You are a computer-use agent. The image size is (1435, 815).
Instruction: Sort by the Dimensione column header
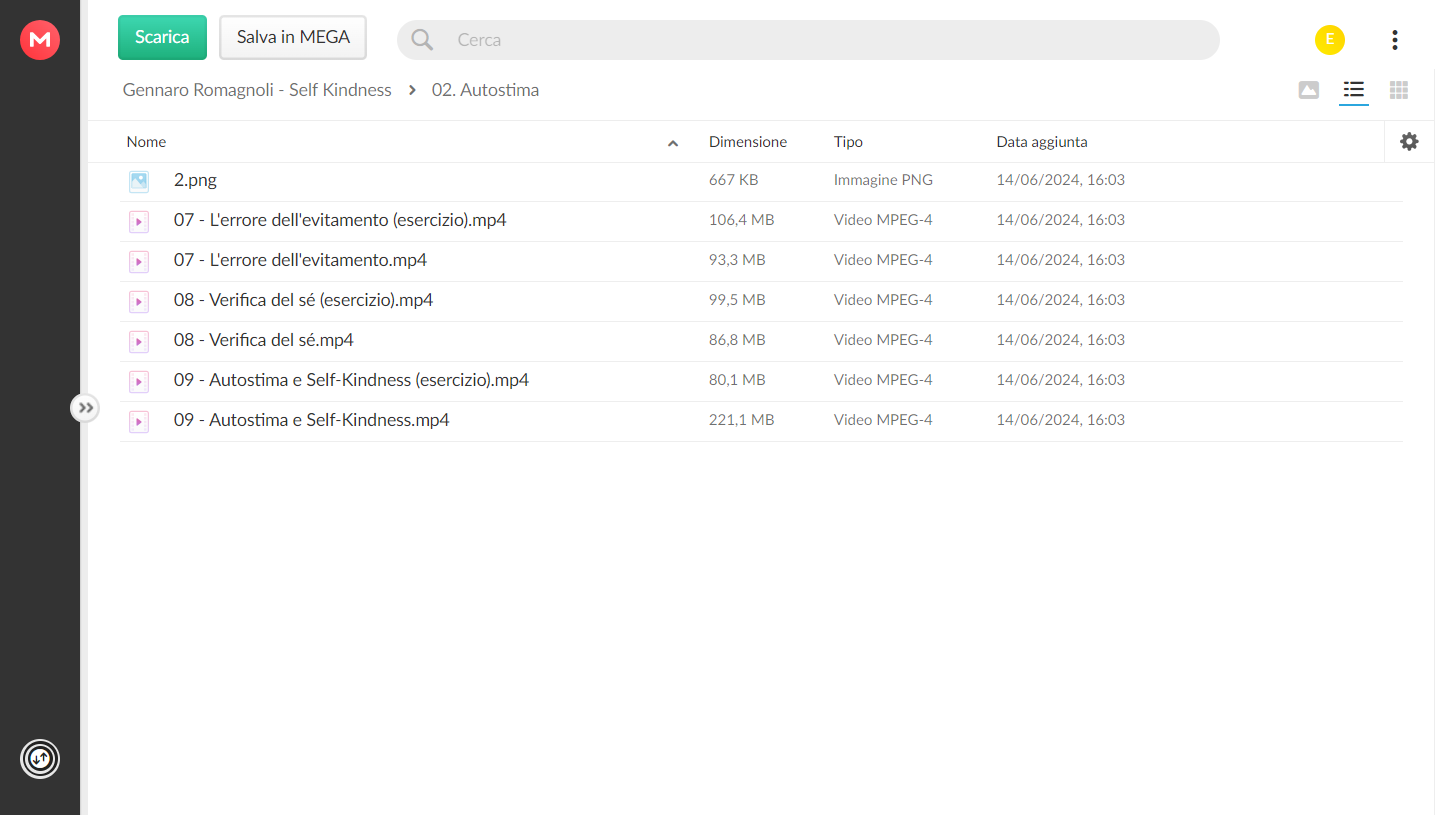[748, 142]
